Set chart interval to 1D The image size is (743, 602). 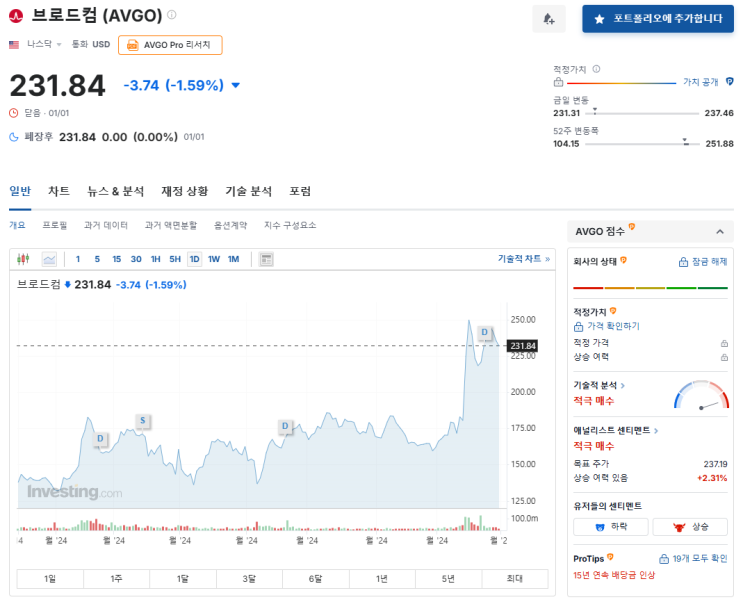pos(194,259)
